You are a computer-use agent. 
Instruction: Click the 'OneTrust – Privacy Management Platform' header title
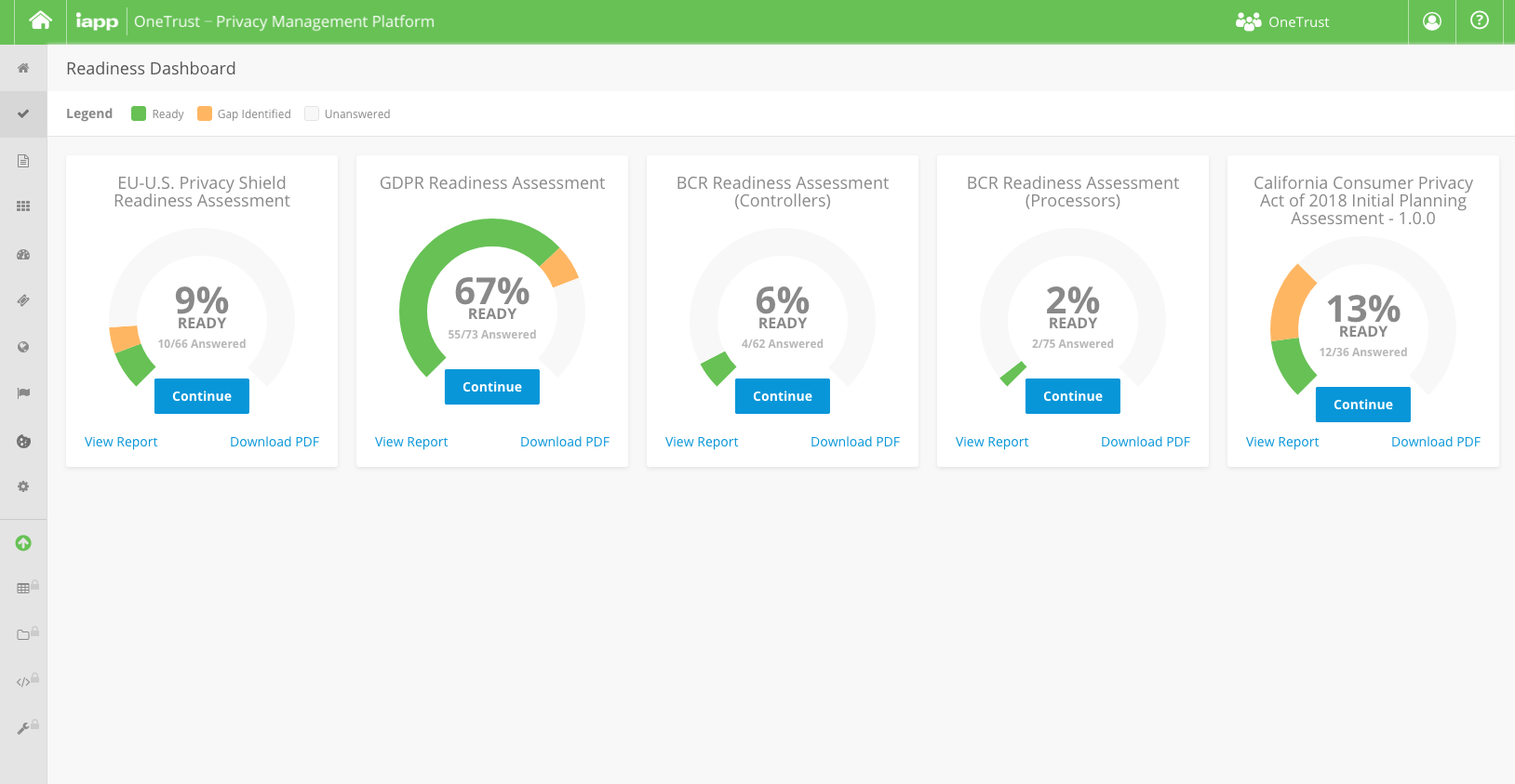pos(284,21)
